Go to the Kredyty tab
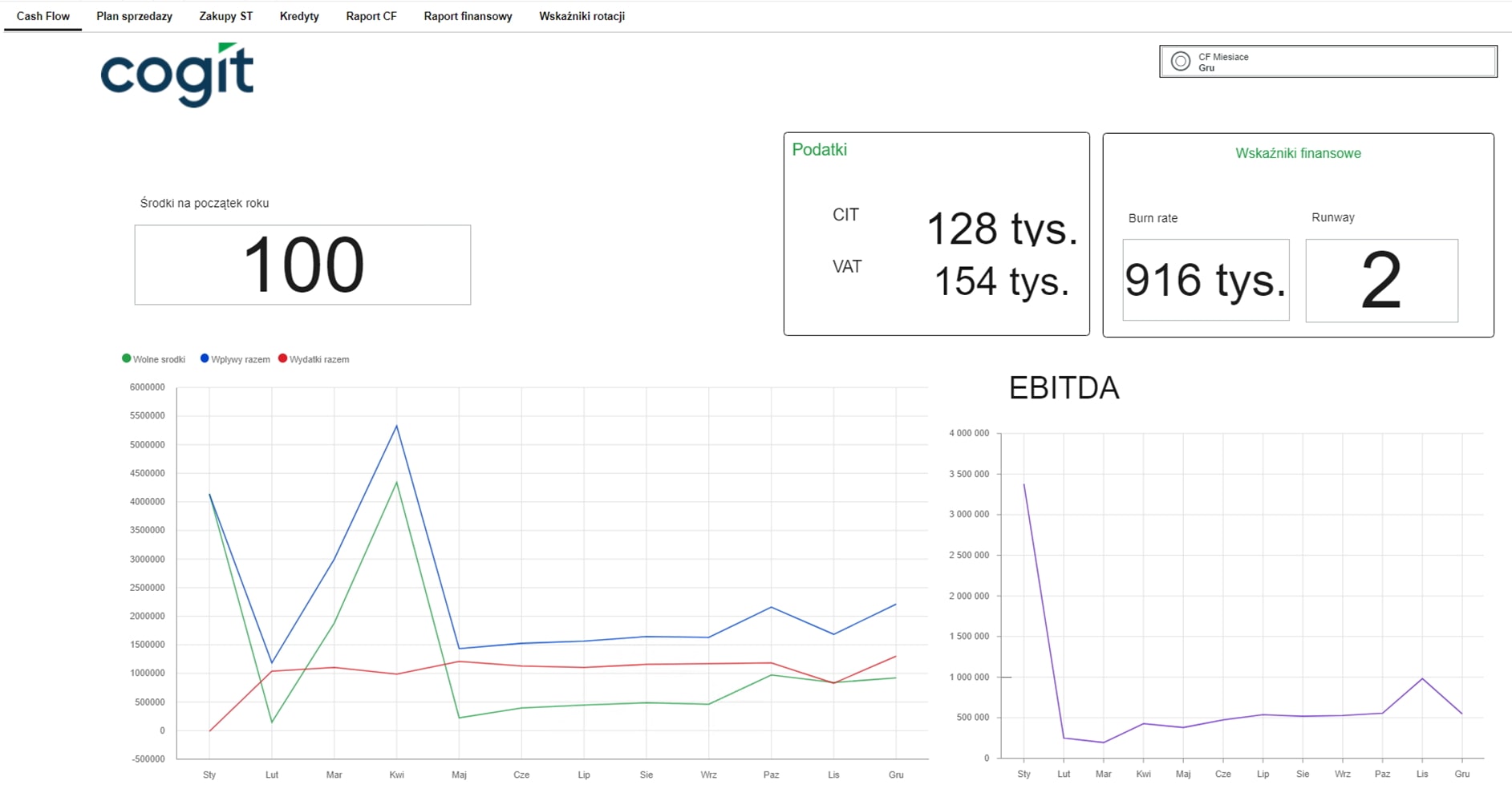1512x793 pixels. click(299, 16)
